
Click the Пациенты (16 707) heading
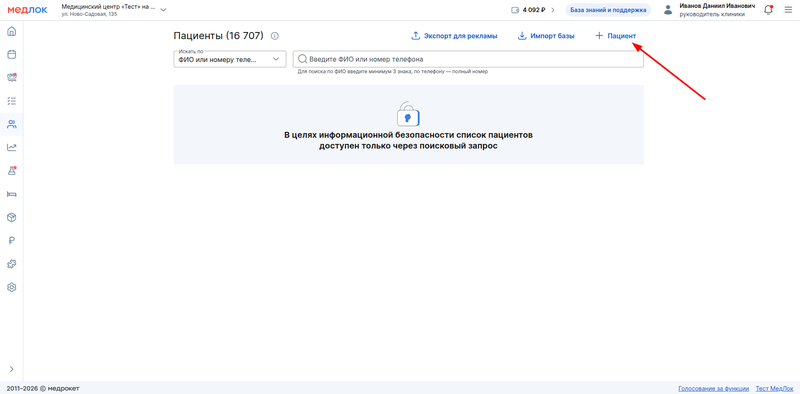click(218, 36)
